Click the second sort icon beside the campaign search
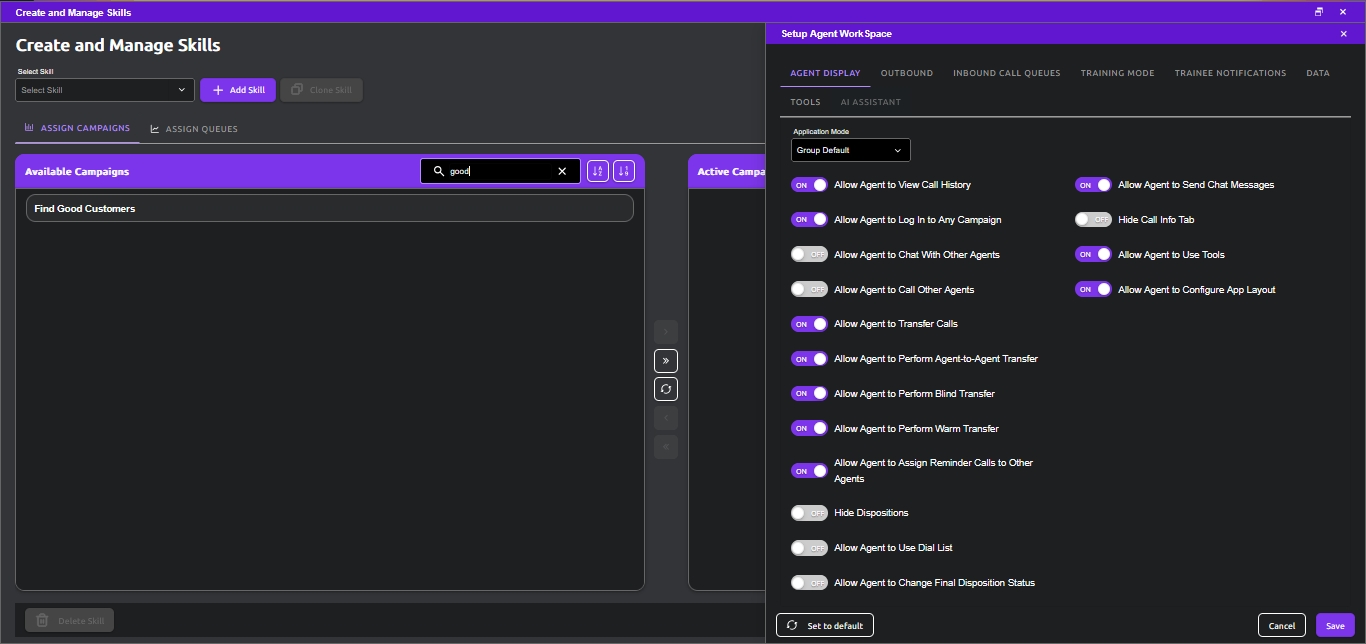Screen dimensions: 1366x644 click(624, 171)
